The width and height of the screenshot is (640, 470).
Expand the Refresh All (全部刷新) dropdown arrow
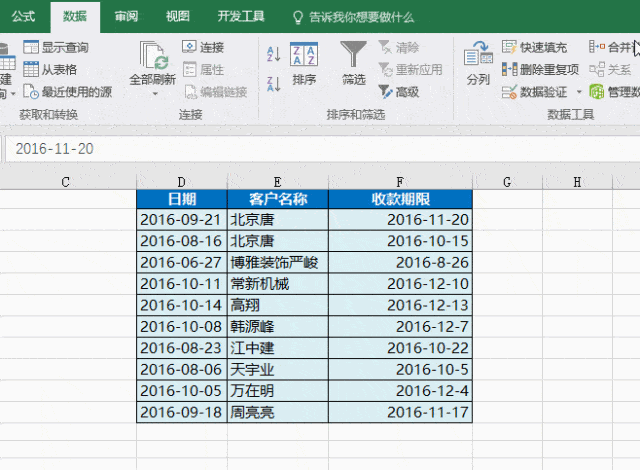[153, 93]
